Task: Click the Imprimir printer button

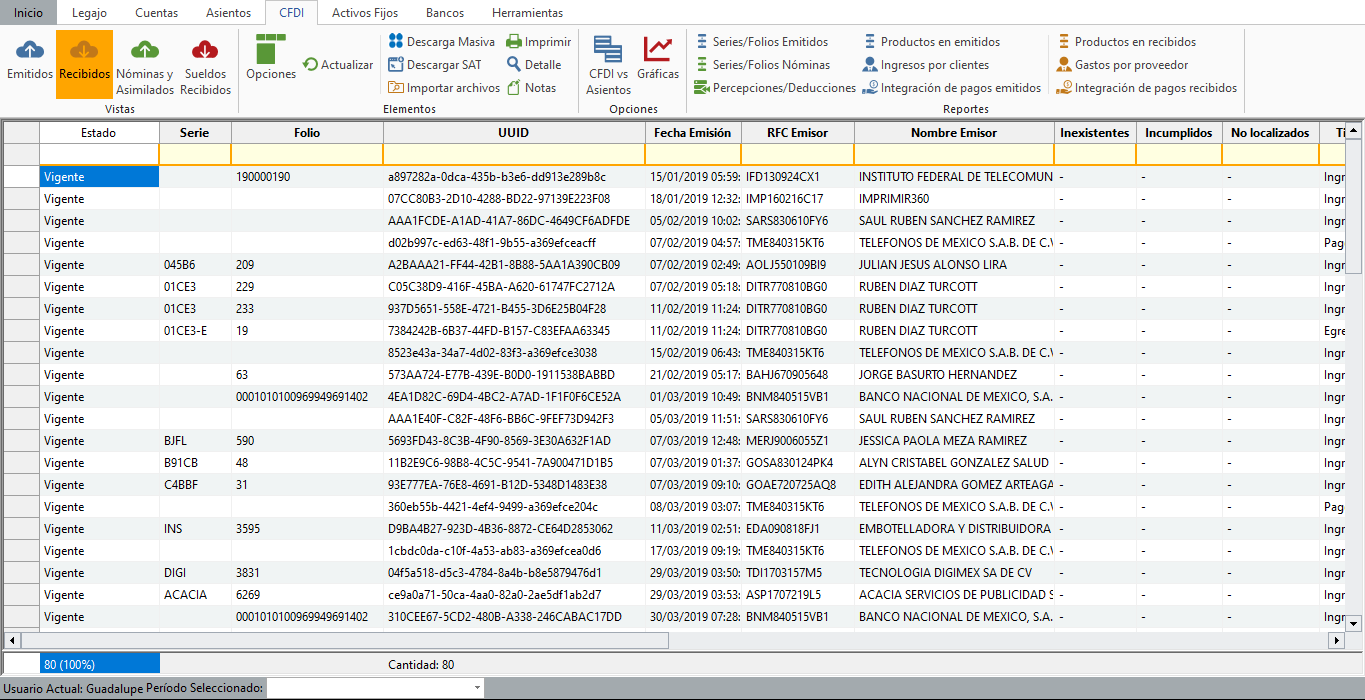Action: pos(538,42)
